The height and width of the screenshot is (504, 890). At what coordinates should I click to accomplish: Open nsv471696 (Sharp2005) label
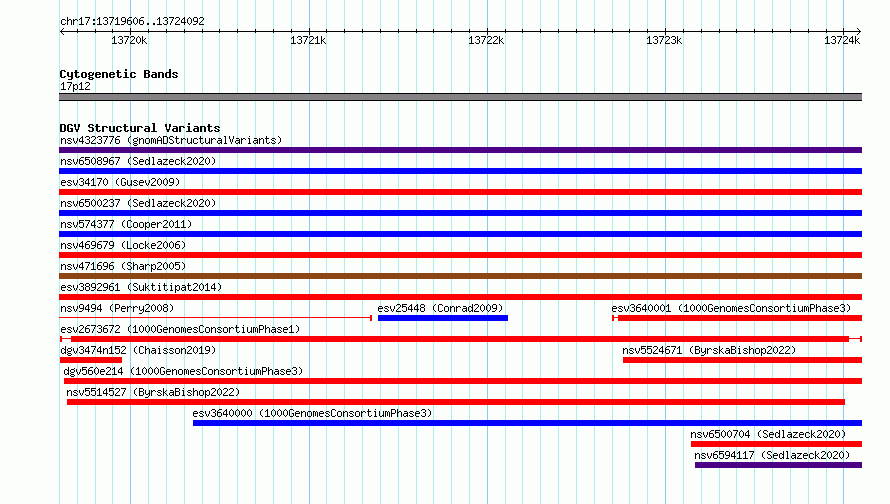tap(123, 266)
